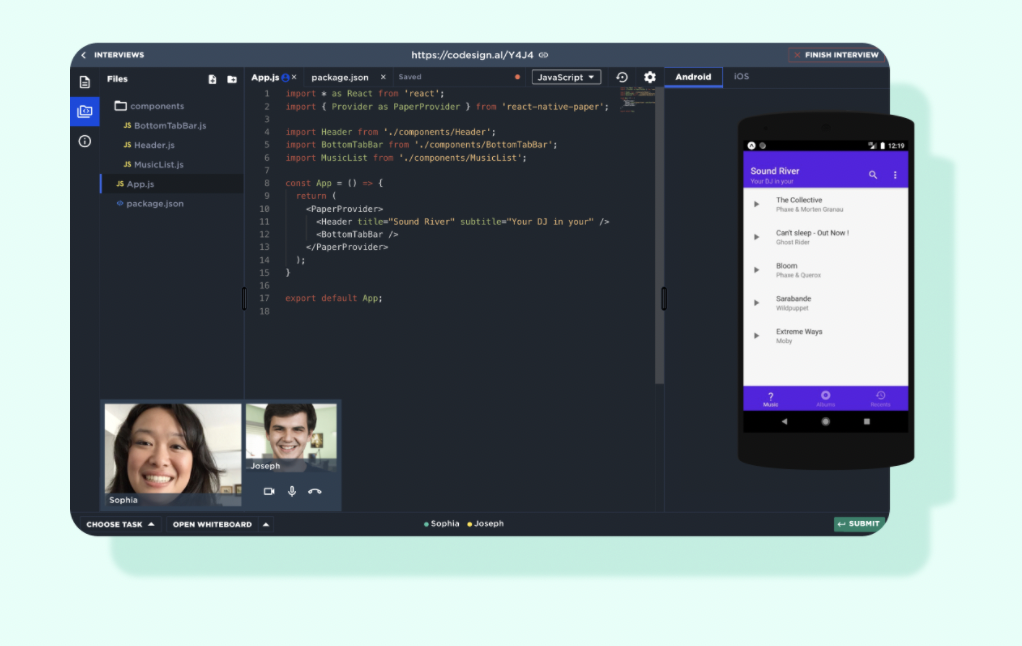Play the Bloom track

tap(757, 270)
